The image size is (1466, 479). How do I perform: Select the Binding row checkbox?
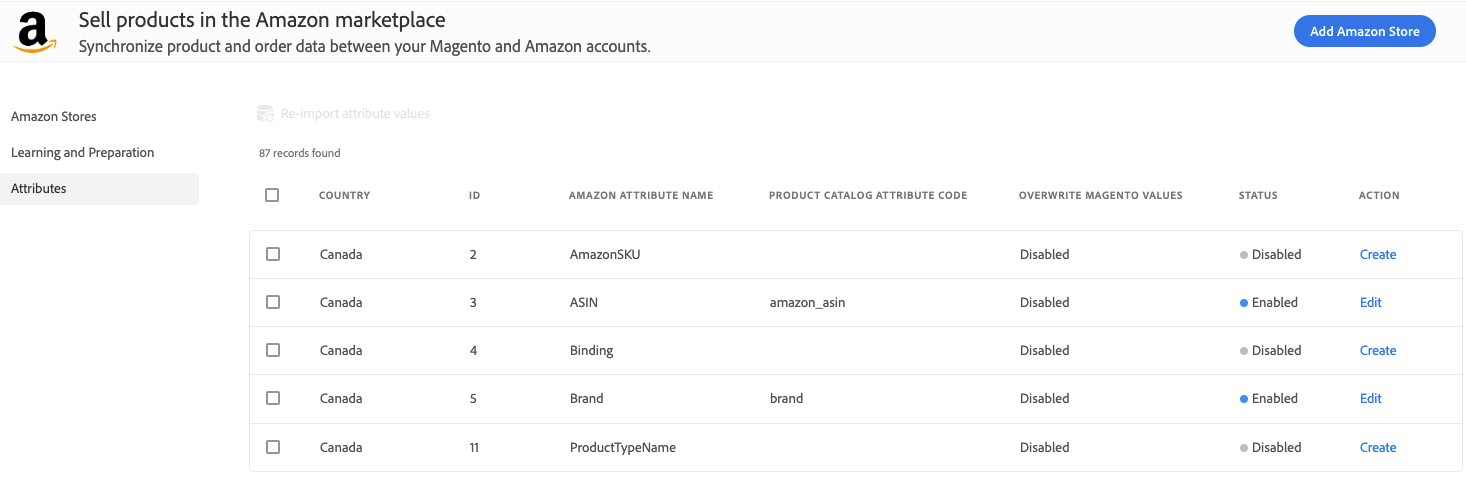point(273,350)
